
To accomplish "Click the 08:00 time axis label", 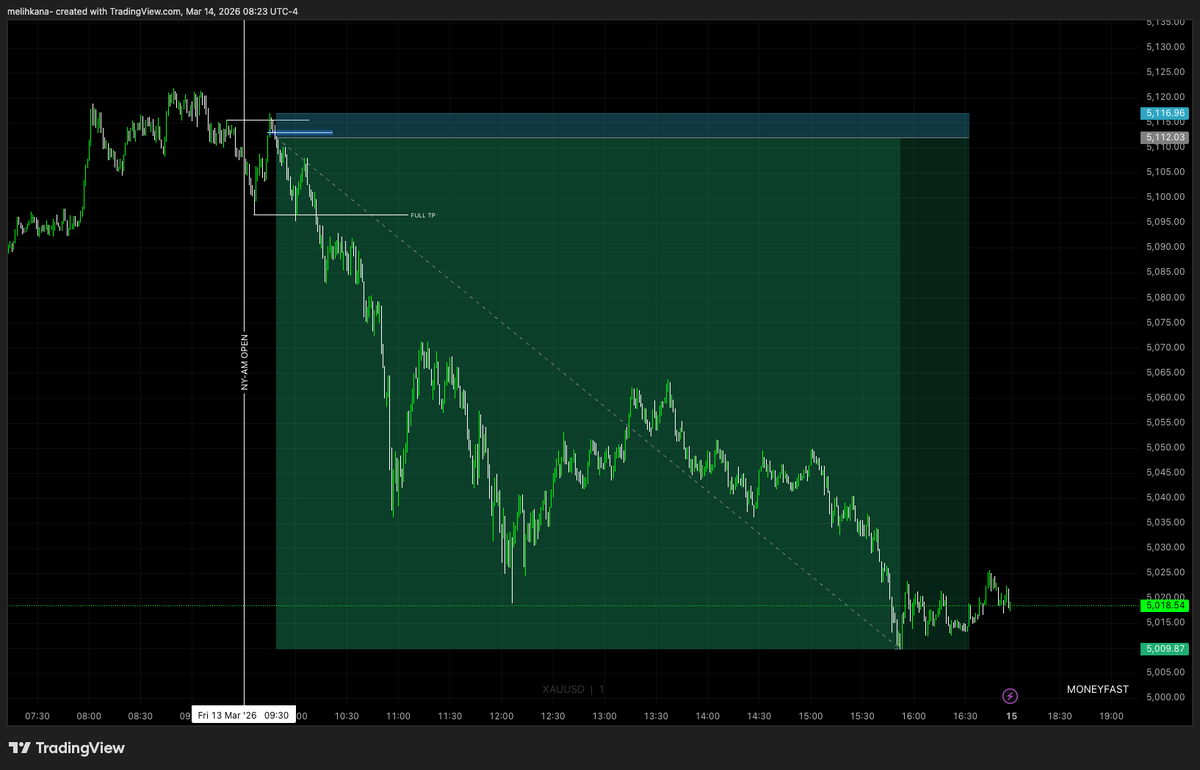I will coord(88,716).
